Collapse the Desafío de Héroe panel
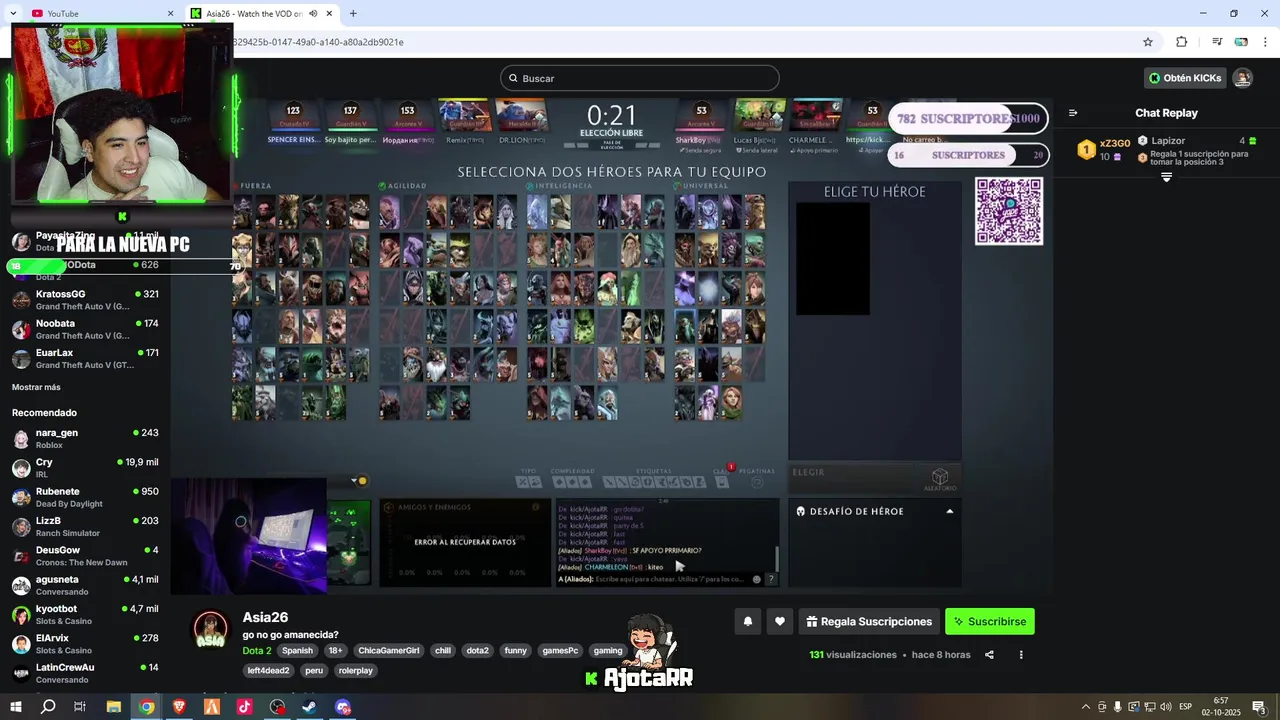This screenshot has width=1280, height=720. (x=949, y=511)
